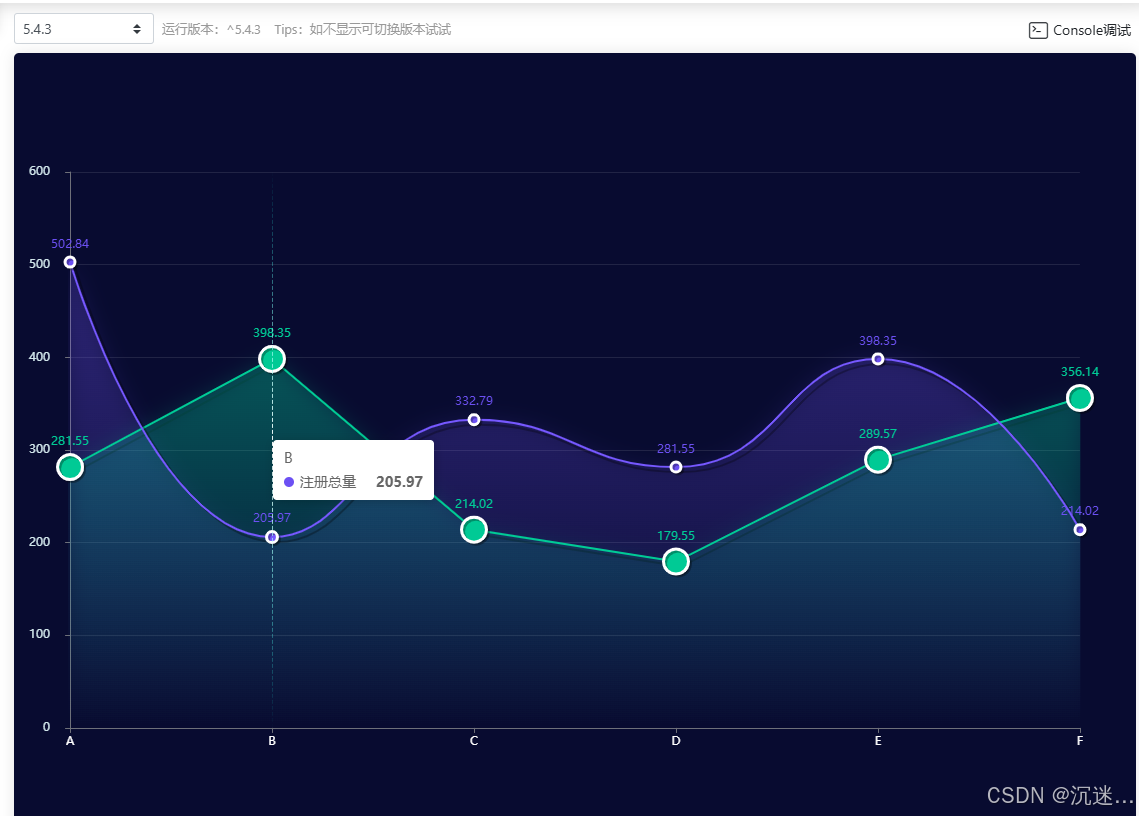This screenshot has width=1139, height=816.
Task: Click the purple data point labeled 502.84
Action: pyautogui.click(x=69, y=262)
